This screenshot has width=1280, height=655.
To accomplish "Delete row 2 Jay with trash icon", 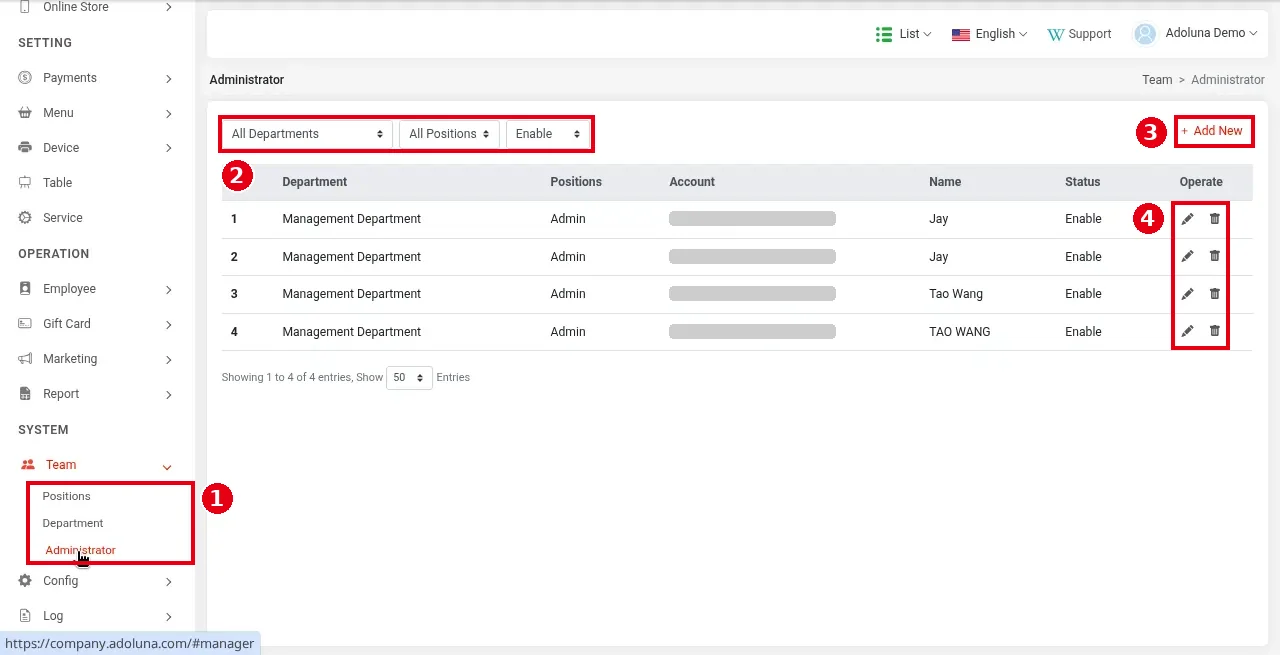I will pyautogui.click(x=1215, y=256).
